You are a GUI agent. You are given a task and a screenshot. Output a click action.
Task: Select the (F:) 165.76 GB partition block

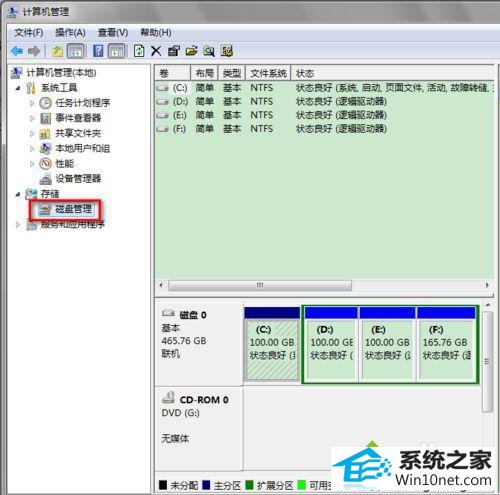click(446, 343)
